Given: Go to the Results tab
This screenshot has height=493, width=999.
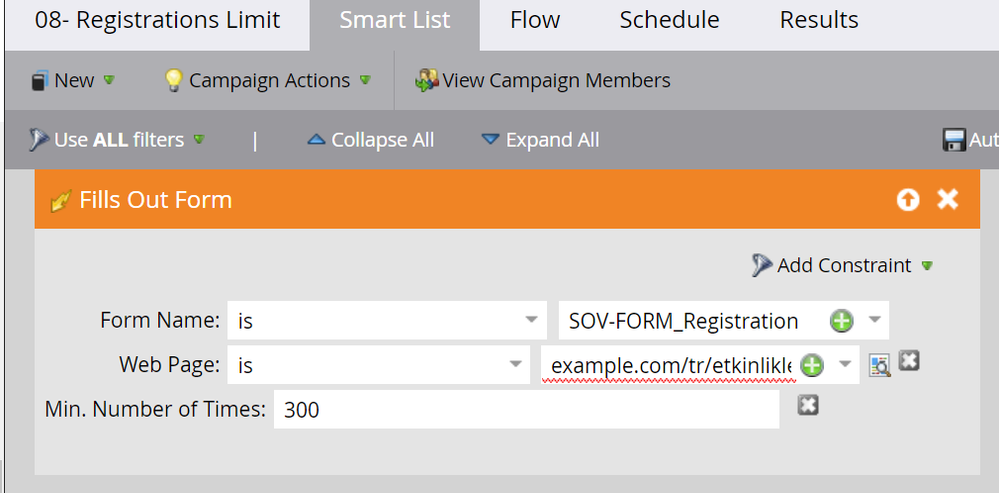Looking at the screenshot, I should (819, 20).
